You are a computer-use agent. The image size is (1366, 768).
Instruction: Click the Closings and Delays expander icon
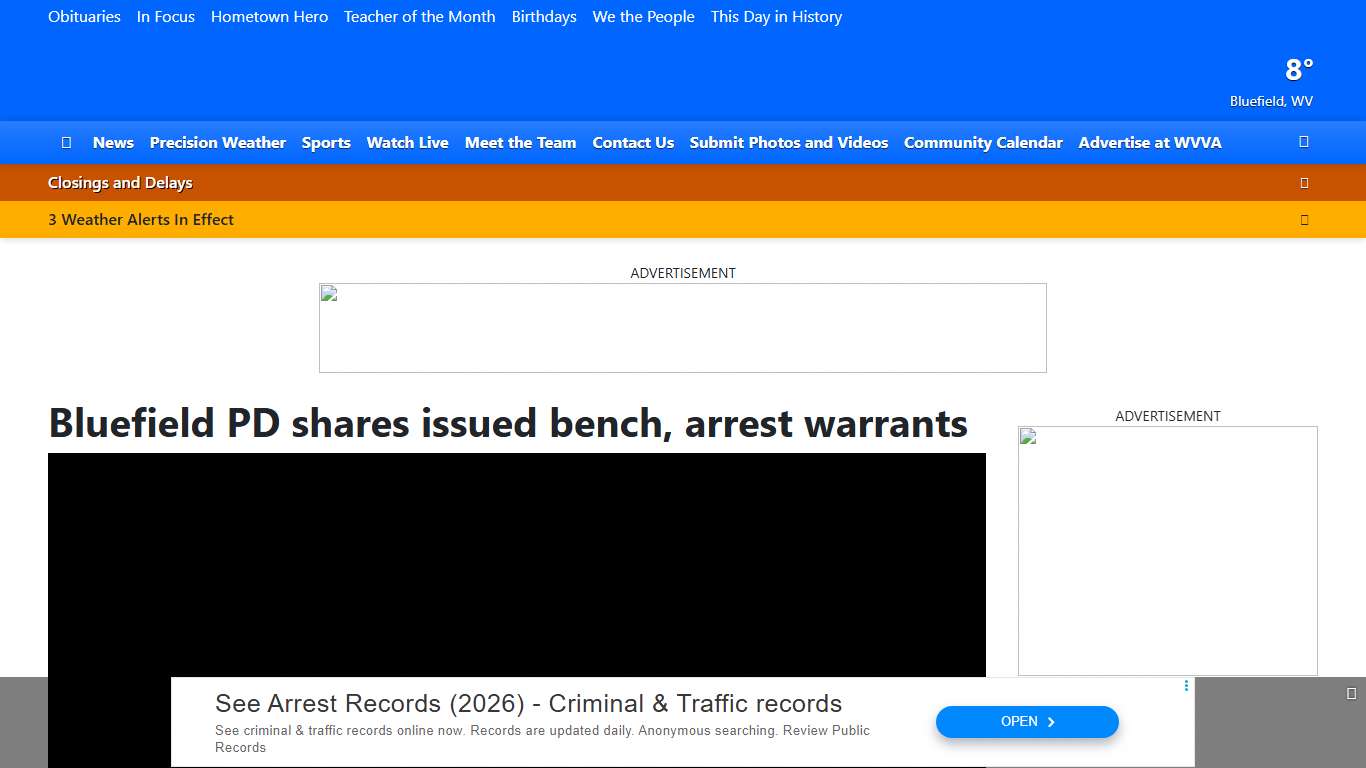1304,182
